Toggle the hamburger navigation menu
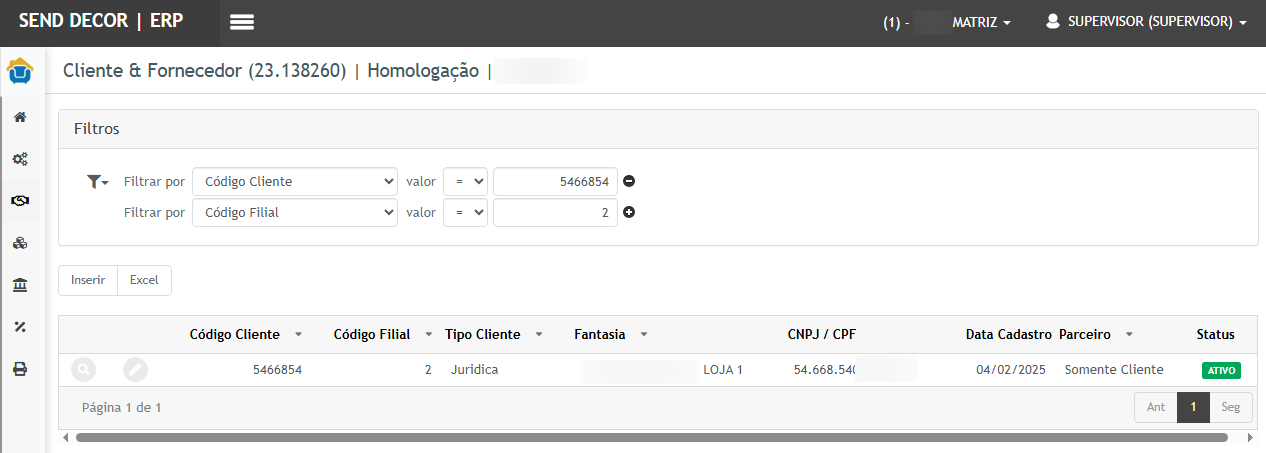Screen dimensions: 1266x453 (242, 22)
